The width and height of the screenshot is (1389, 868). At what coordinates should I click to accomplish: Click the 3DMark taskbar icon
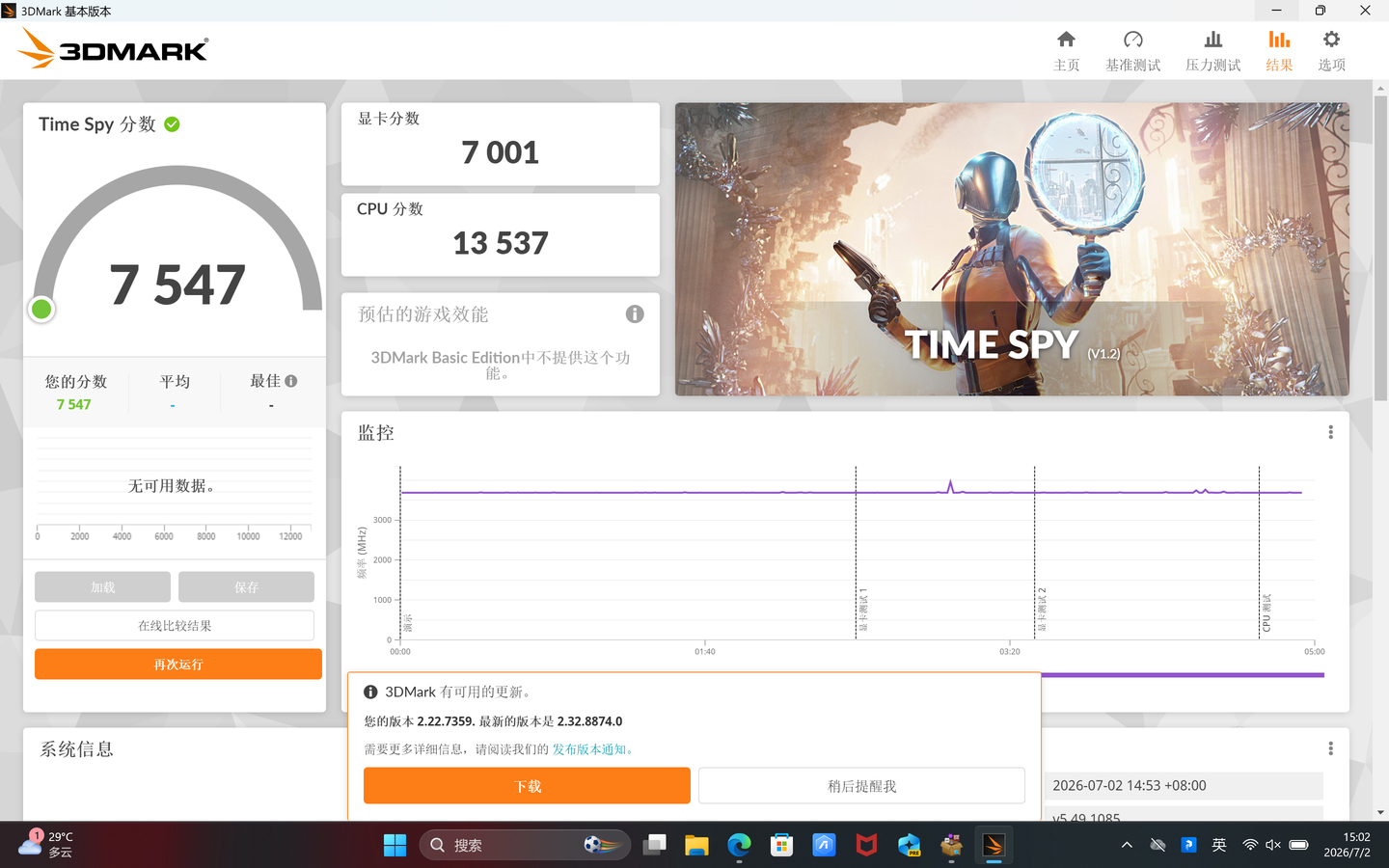click(x=994, y=845)
